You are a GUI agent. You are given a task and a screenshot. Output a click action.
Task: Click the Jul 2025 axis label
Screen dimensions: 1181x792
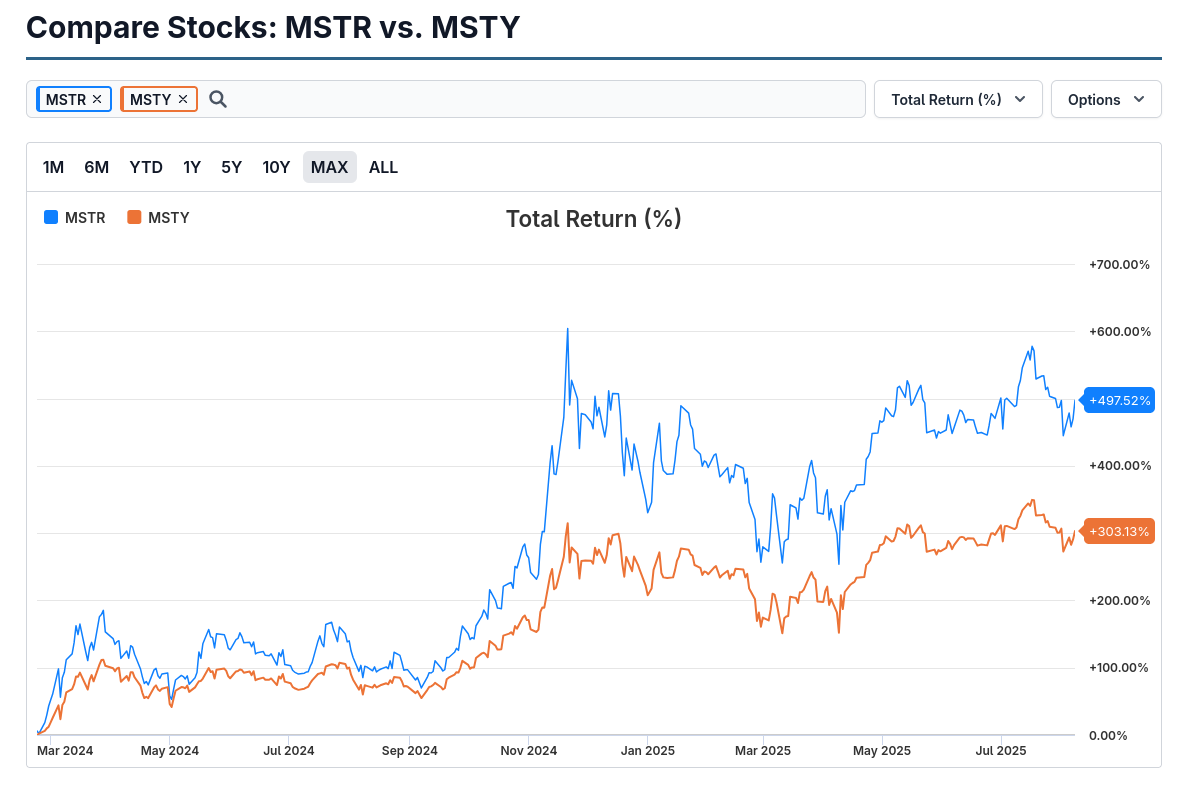tap(1001, 751)
